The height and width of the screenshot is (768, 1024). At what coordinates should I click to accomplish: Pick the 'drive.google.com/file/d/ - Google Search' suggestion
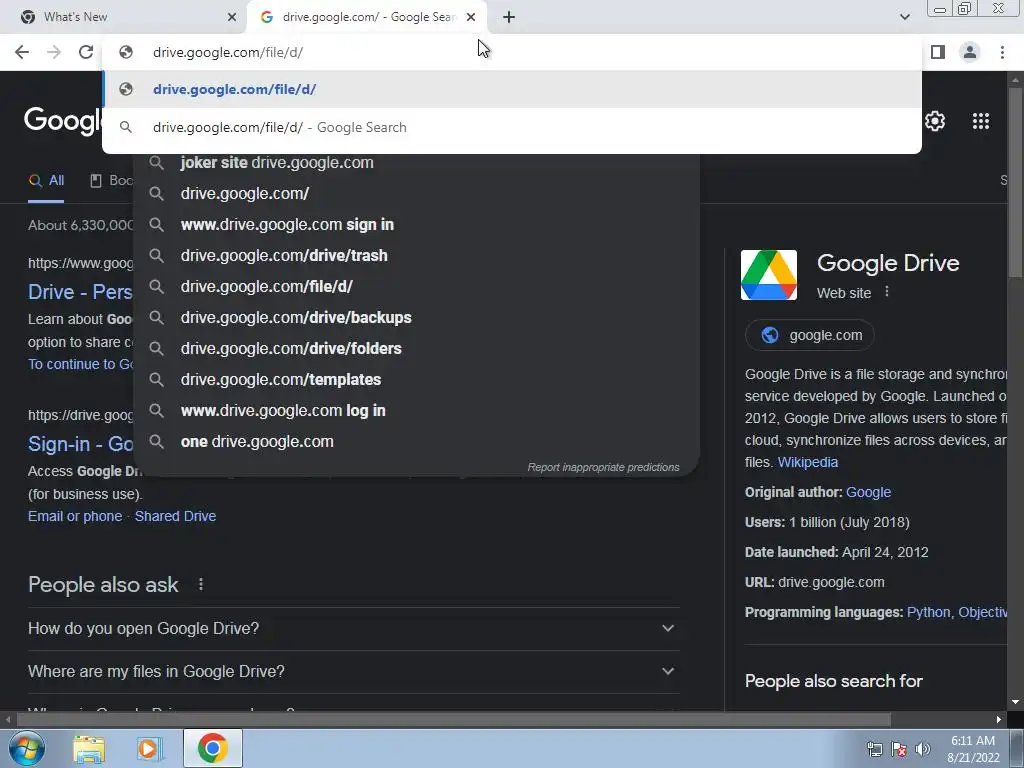[512, 127]
